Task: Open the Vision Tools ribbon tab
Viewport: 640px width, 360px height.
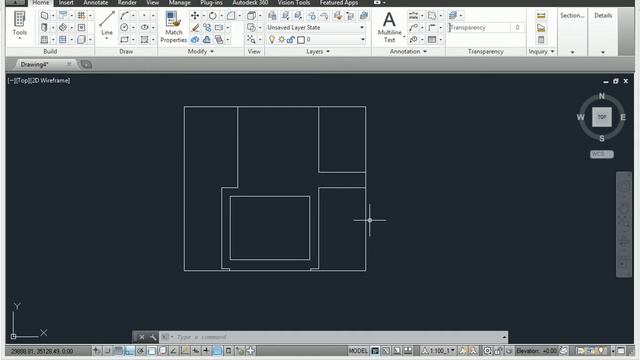Action: 294,3
